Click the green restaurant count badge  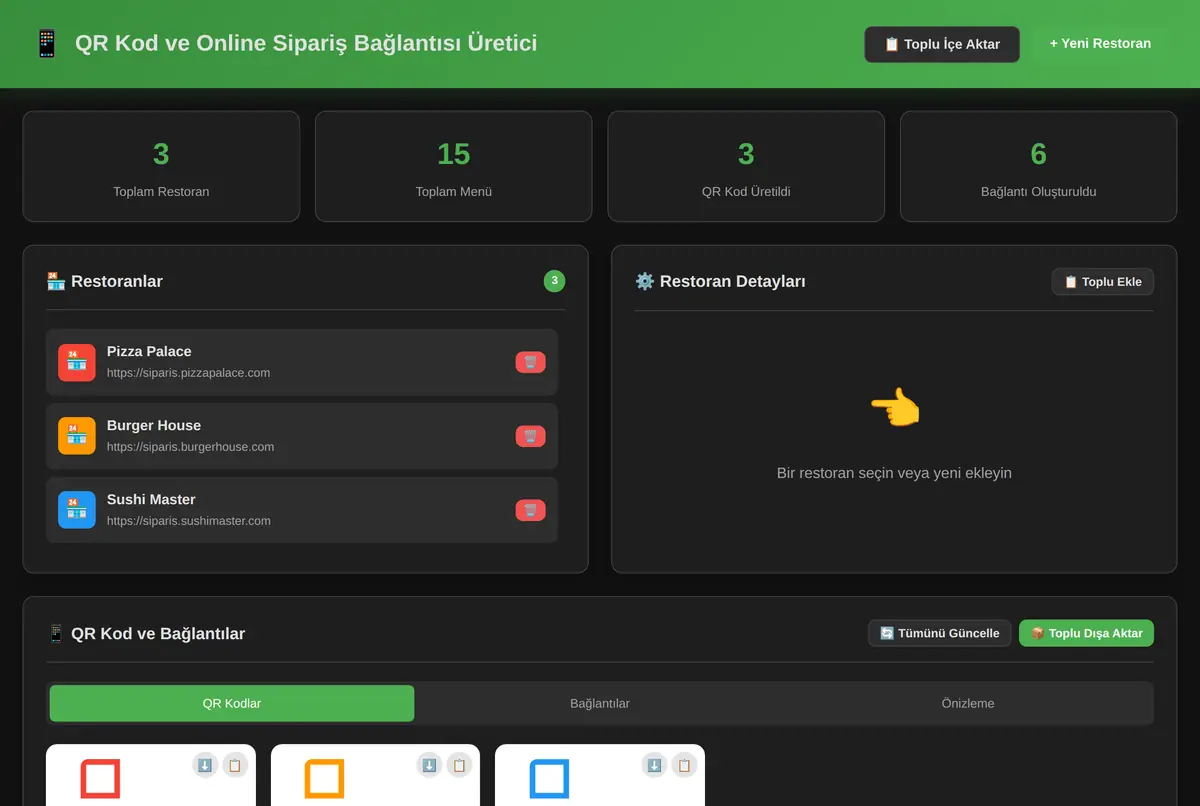tap(554, 281)
